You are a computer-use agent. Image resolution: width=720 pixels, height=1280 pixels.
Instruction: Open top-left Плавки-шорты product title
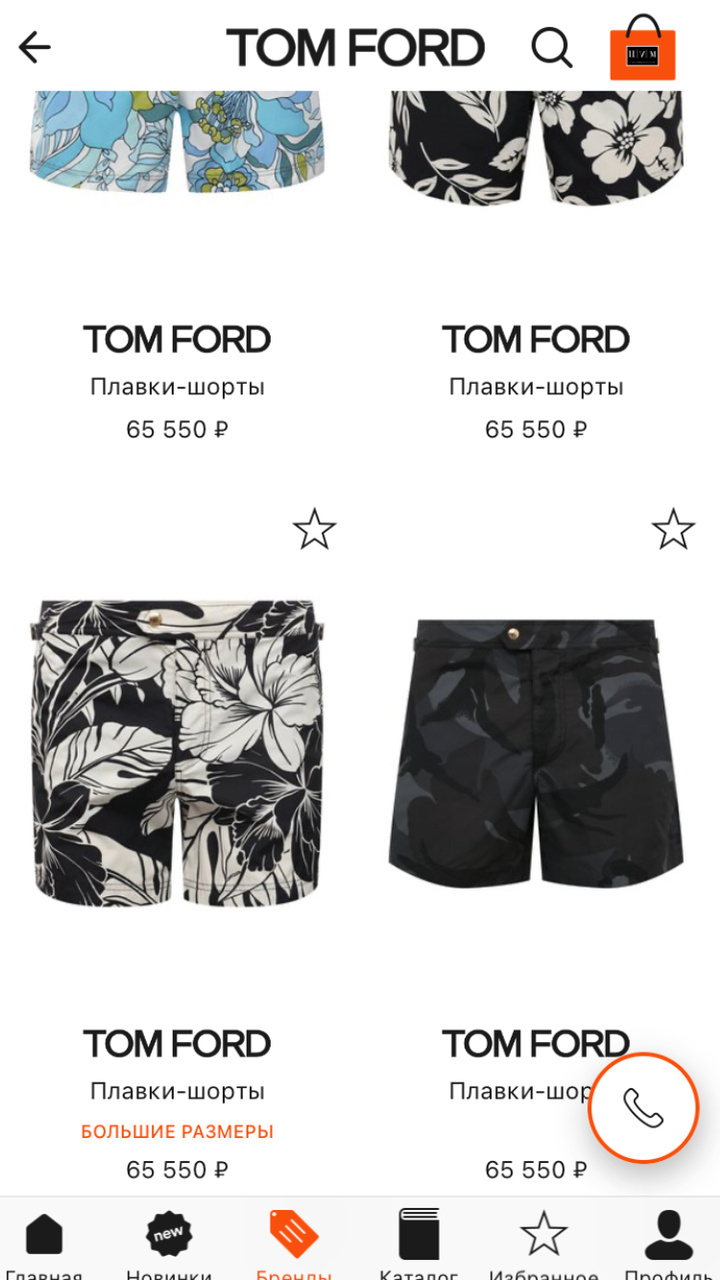click(x=177, y=387)
